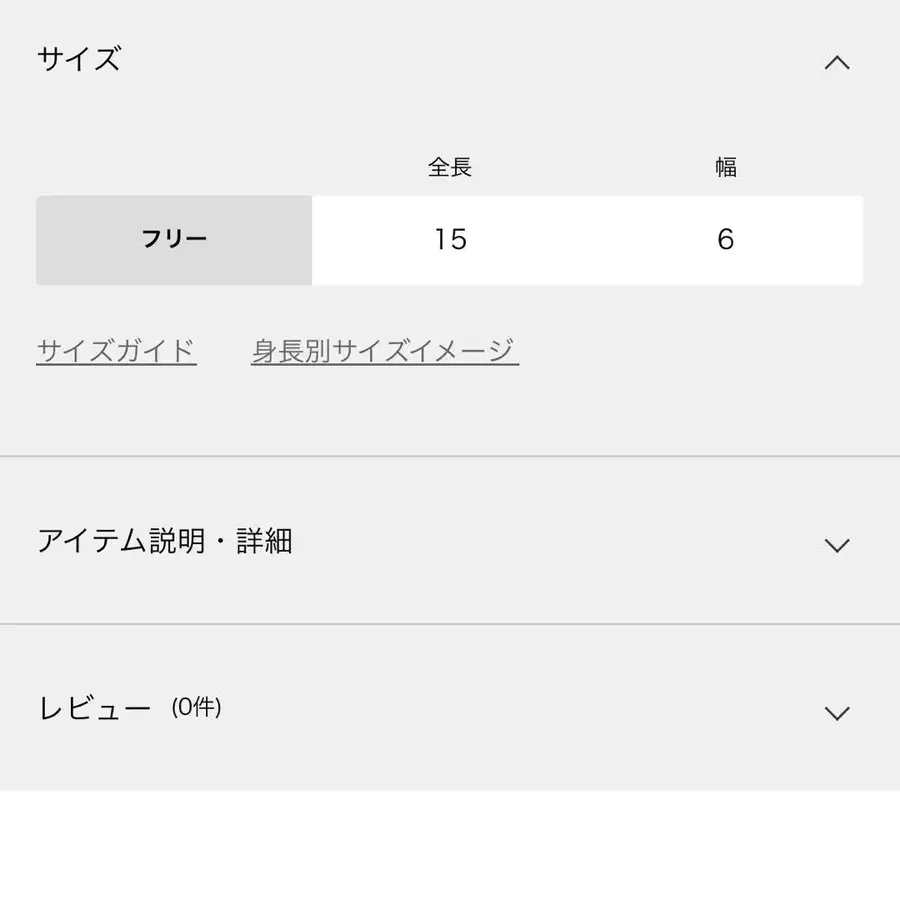This screenshot has height=900, width=900.
Task: Click the upward chevron next to サイズ
Action: (838, 62)
